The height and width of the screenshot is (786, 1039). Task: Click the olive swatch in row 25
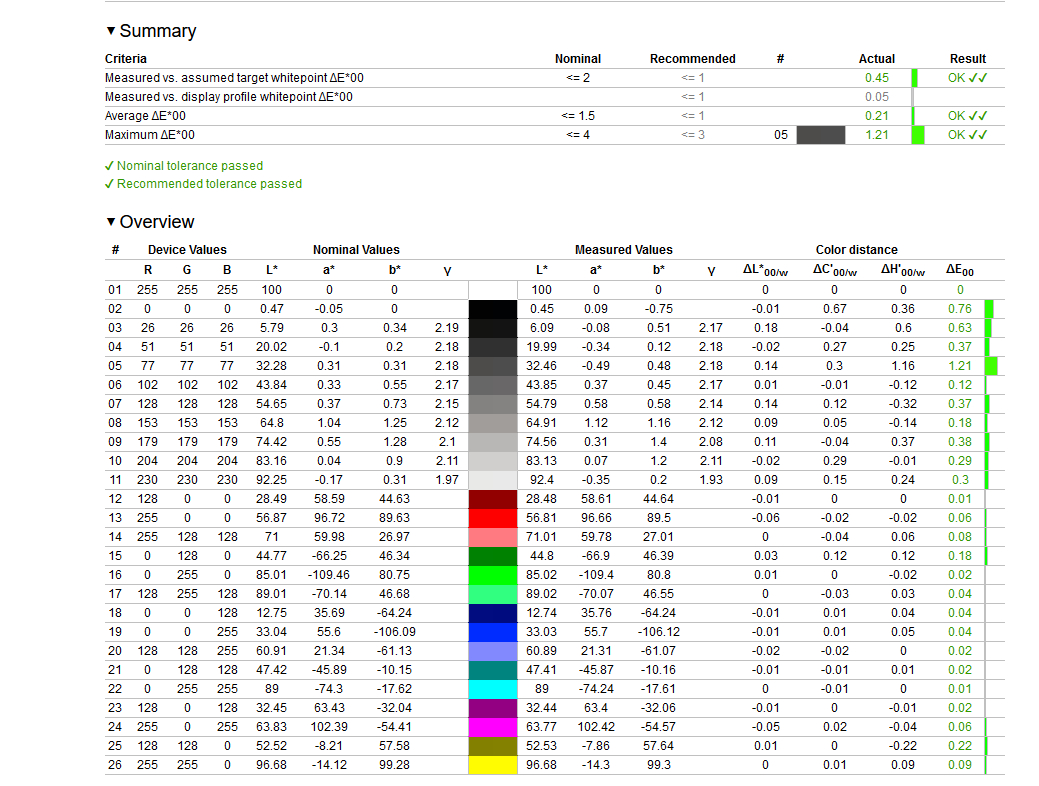[492, 746]
